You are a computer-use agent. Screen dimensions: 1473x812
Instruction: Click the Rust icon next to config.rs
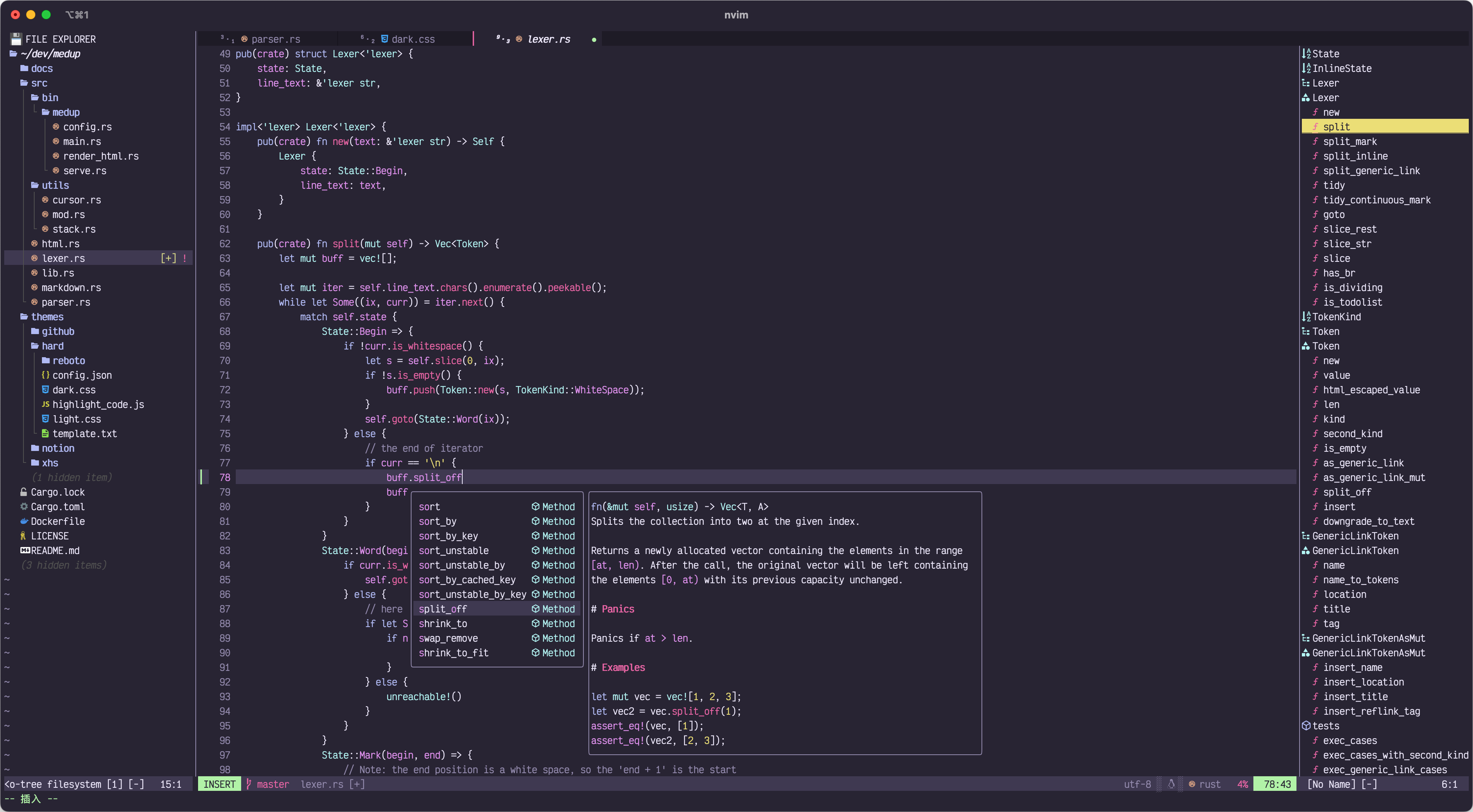pos(56,126)
